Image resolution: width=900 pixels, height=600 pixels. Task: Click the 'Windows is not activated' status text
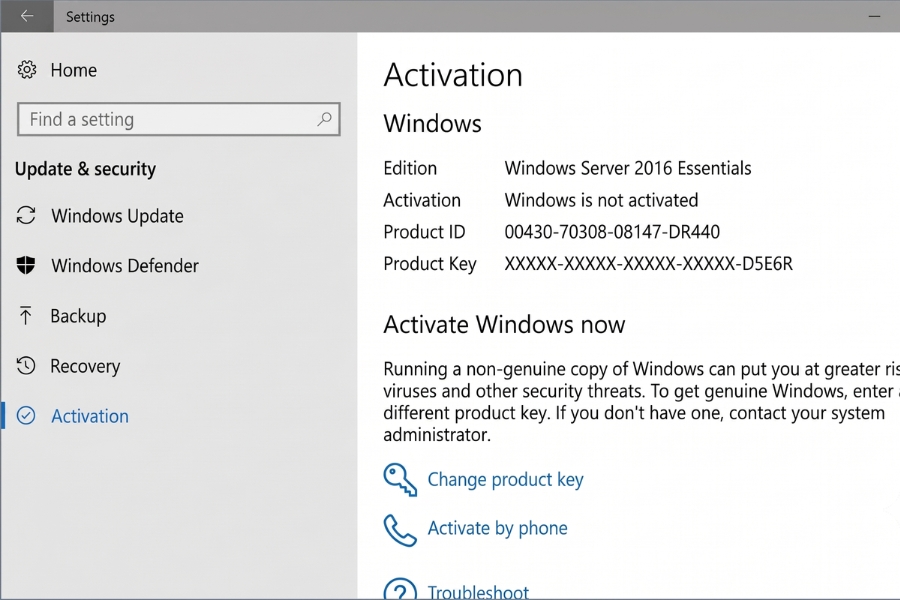point(602,200)
